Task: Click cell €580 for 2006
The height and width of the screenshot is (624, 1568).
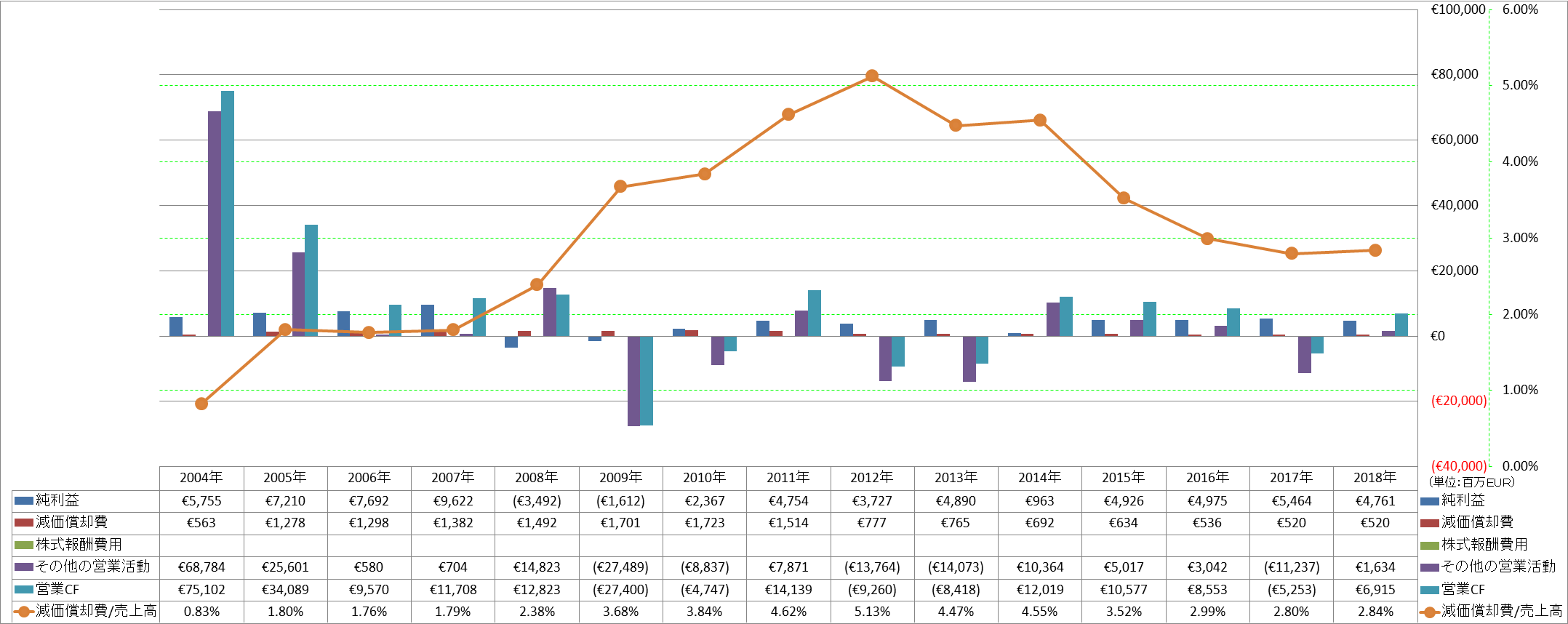Action: point(369,567)
